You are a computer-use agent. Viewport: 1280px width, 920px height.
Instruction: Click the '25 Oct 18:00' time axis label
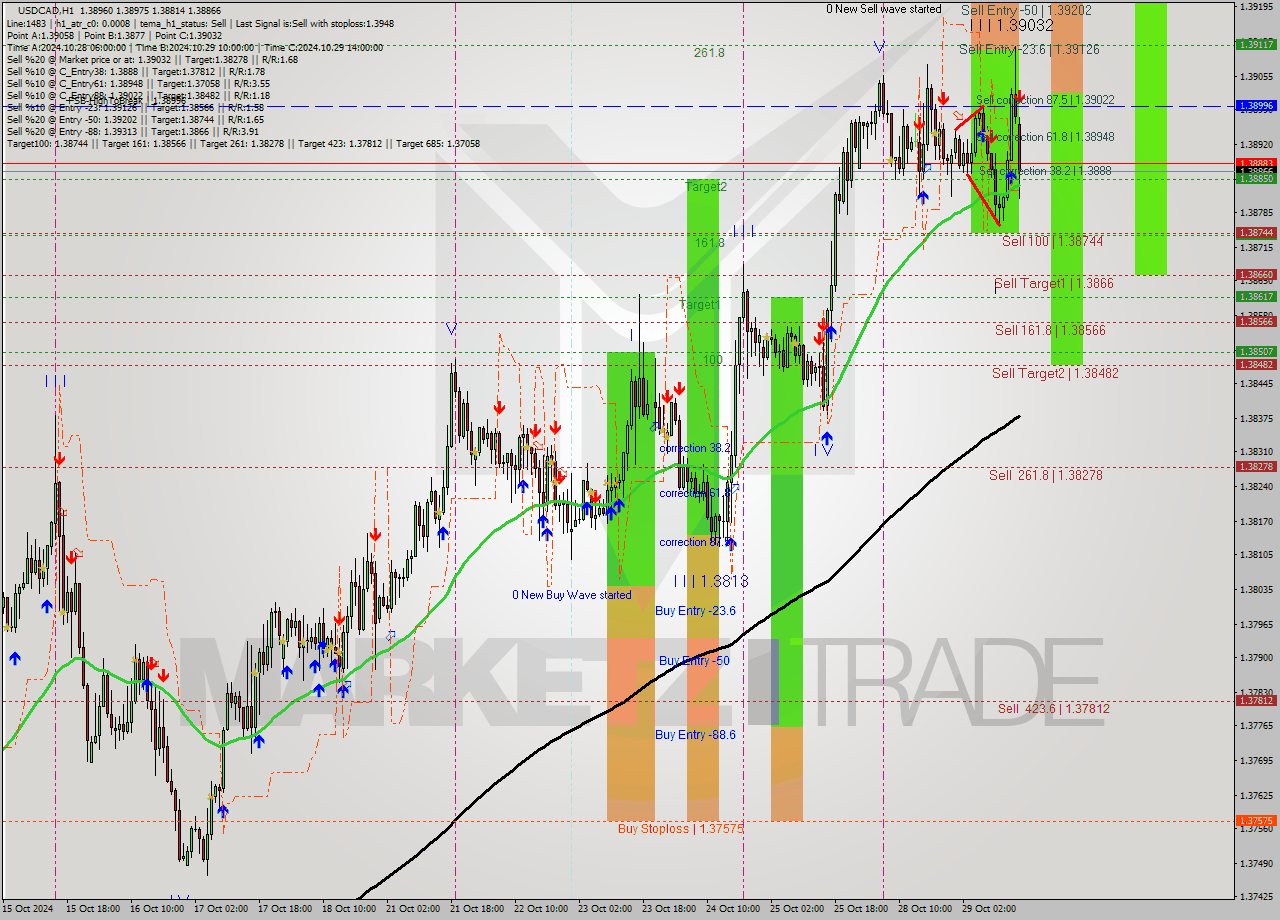point(861,909)
